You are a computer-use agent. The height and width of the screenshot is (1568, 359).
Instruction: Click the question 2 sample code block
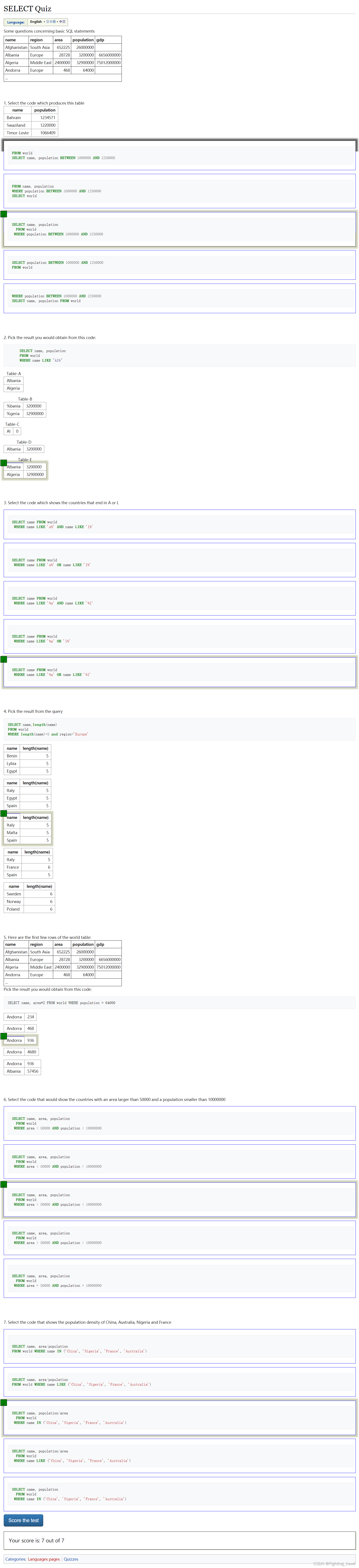[180, 356]
